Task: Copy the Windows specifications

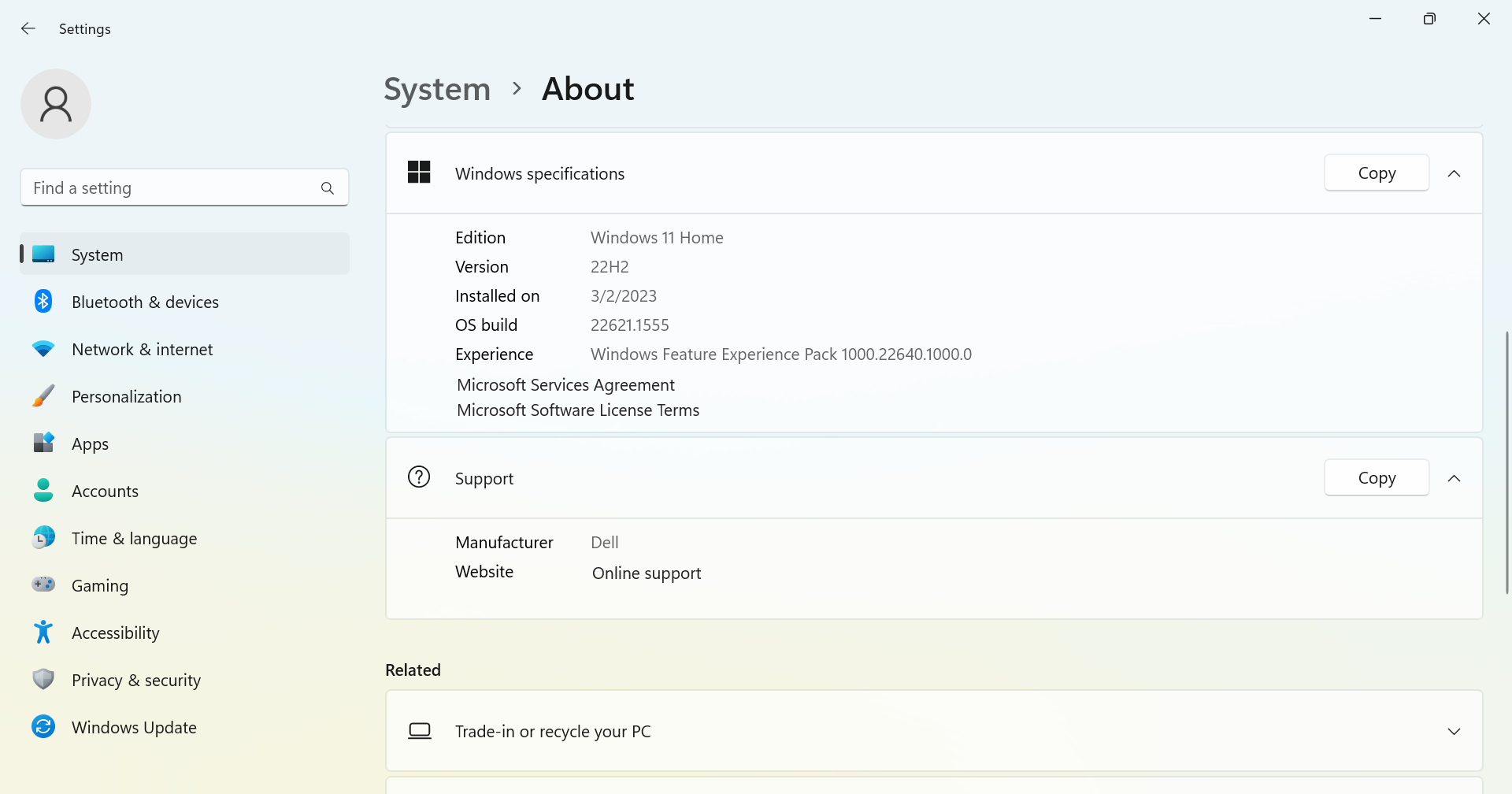Action: [x=1377, y=173]
